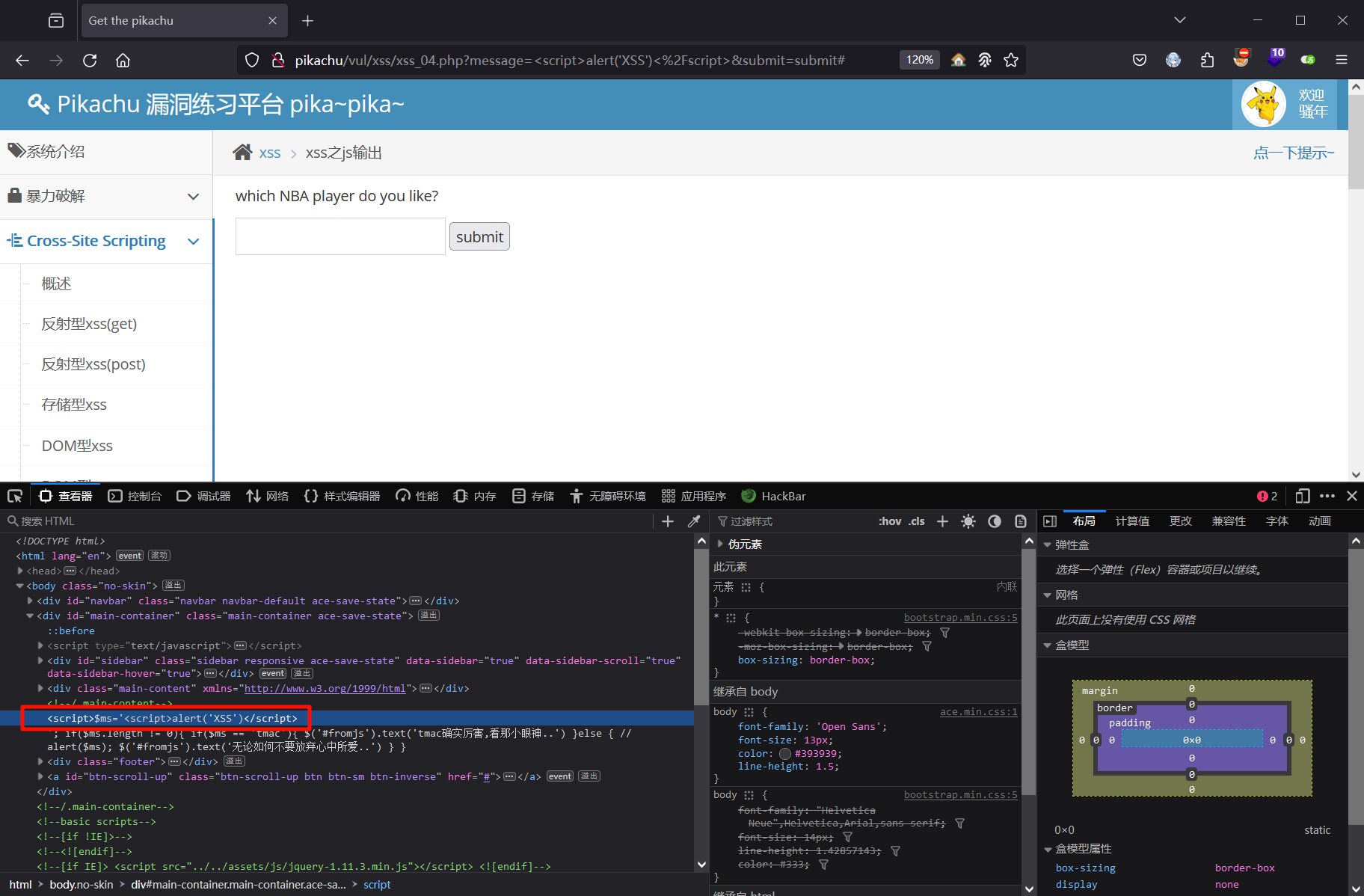Screen dimensions: 1364x896
Task: Open bootstrap.min.css:5 source link for * rule
Action: point(960,618)
